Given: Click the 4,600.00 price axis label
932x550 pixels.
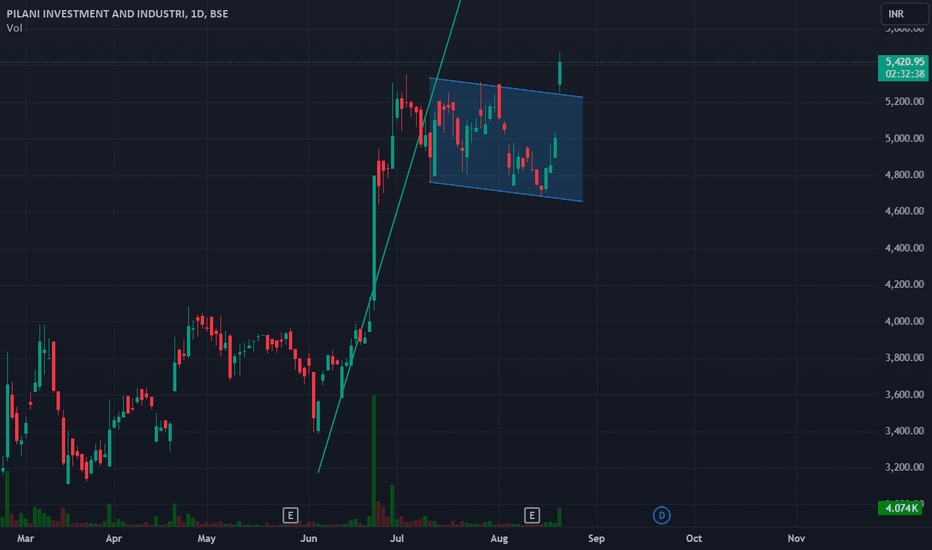Looking at the screenshot, I should (x=904, y=211).
